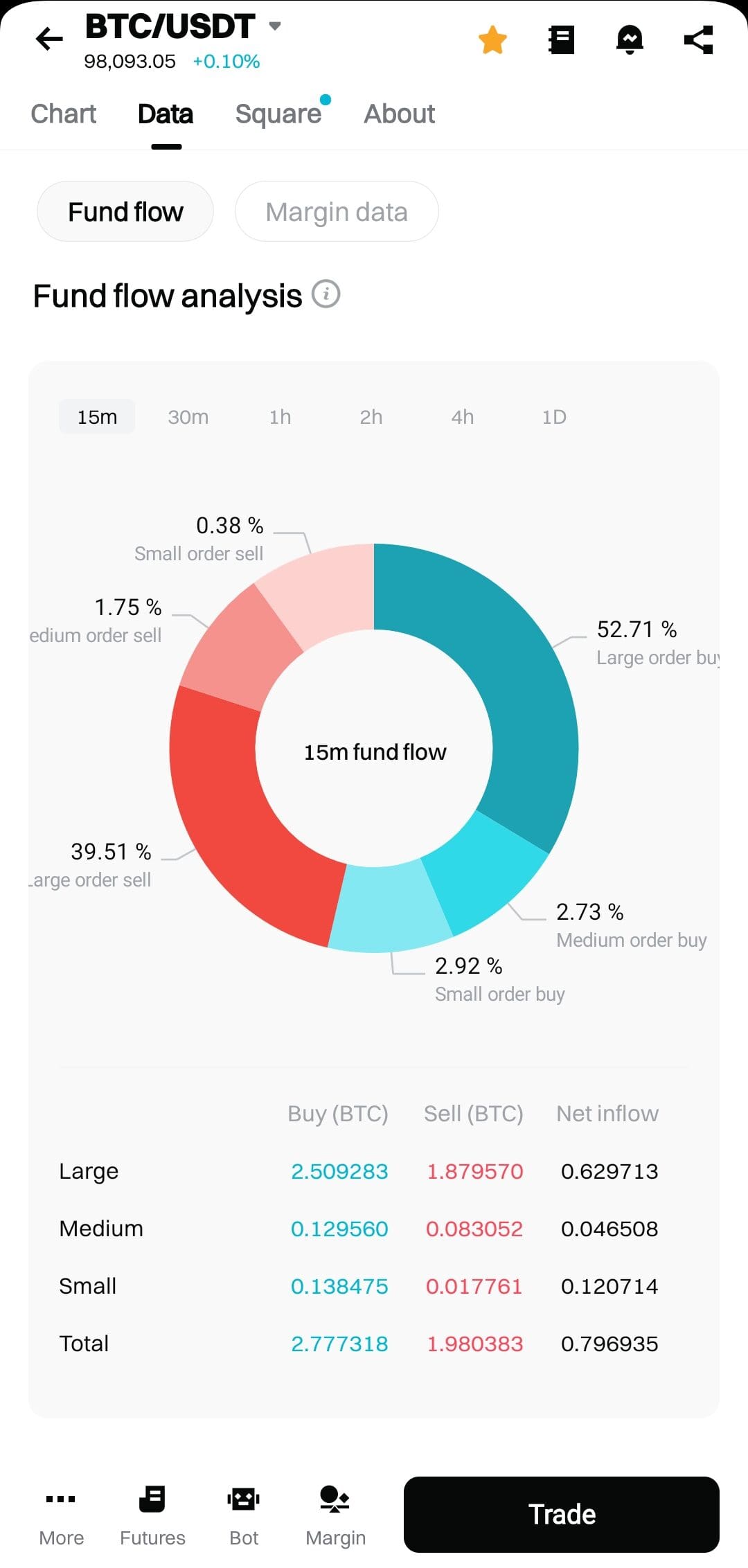
Task: Select the Fund flow pill
Action: [x=125, y=212]
